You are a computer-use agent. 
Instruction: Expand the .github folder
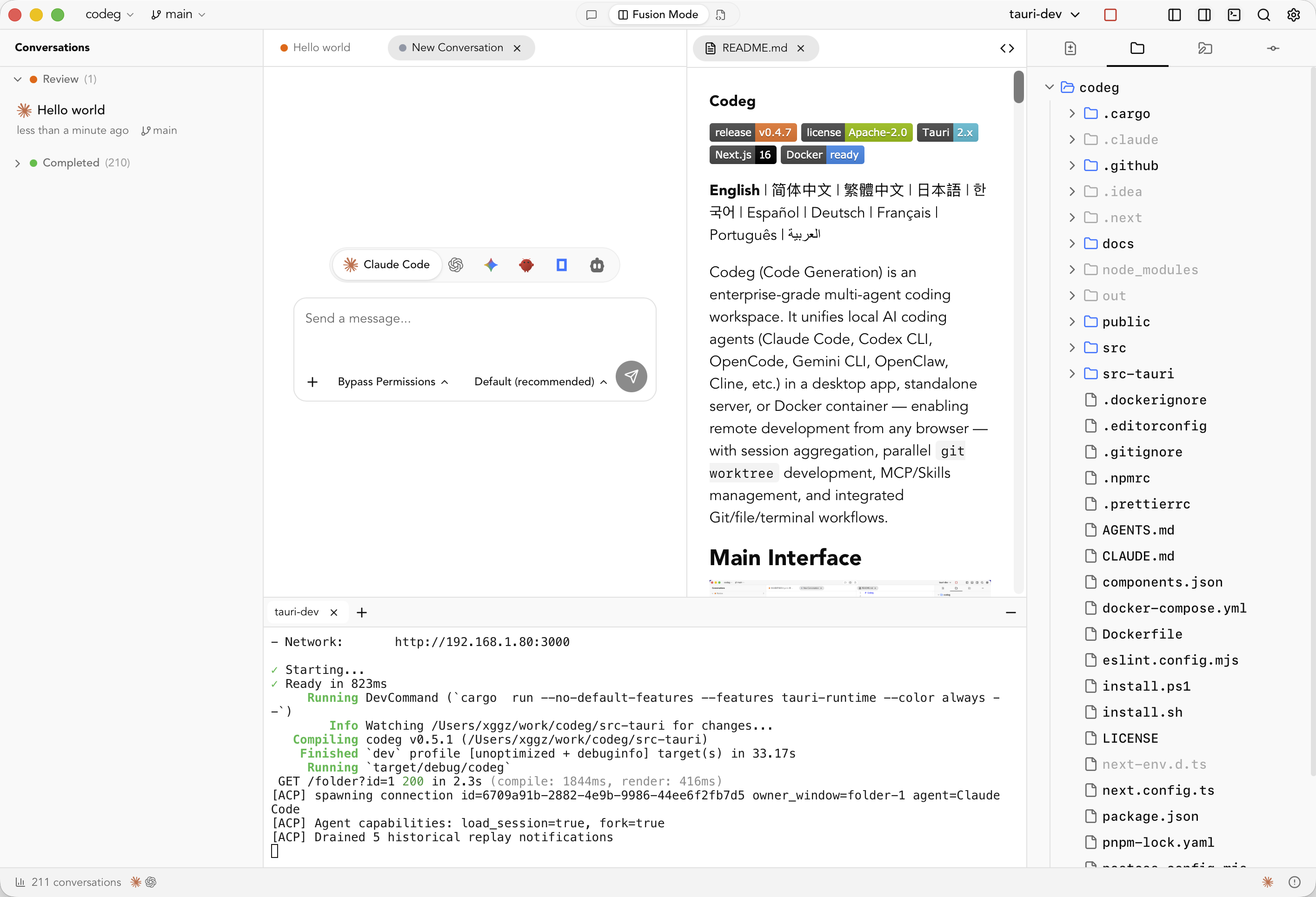(x=1072, y=166)
